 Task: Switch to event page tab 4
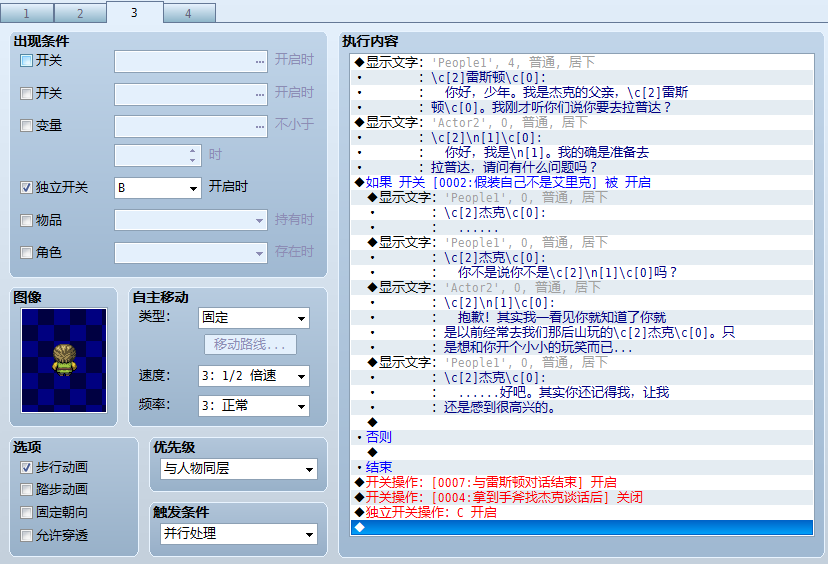[189, 13]
